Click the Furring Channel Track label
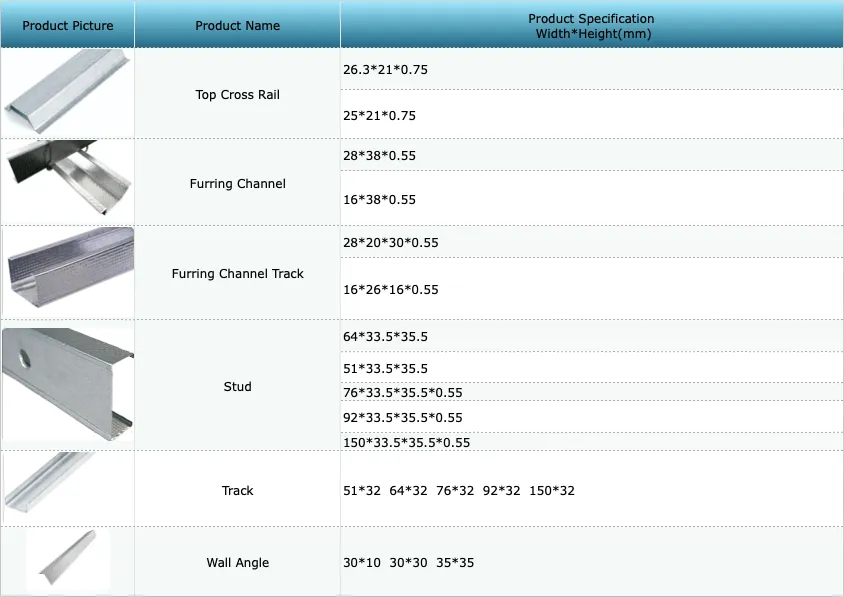844x597 pixels. click(x=237, y=273)
